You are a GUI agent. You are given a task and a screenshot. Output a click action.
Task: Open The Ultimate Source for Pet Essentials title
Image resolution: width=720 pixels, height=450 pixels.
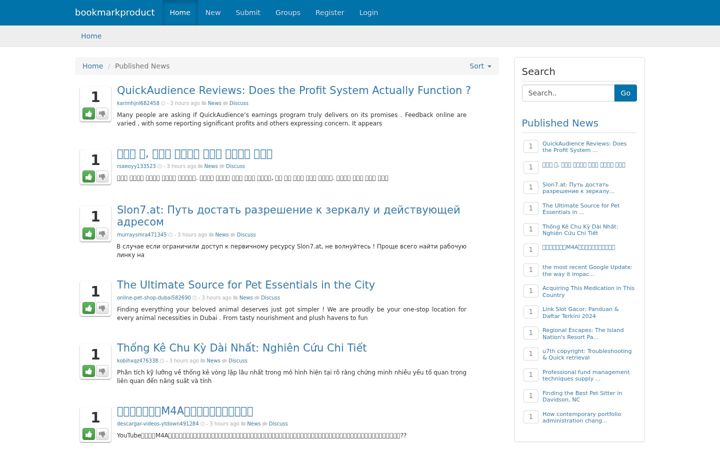(246, 285)
